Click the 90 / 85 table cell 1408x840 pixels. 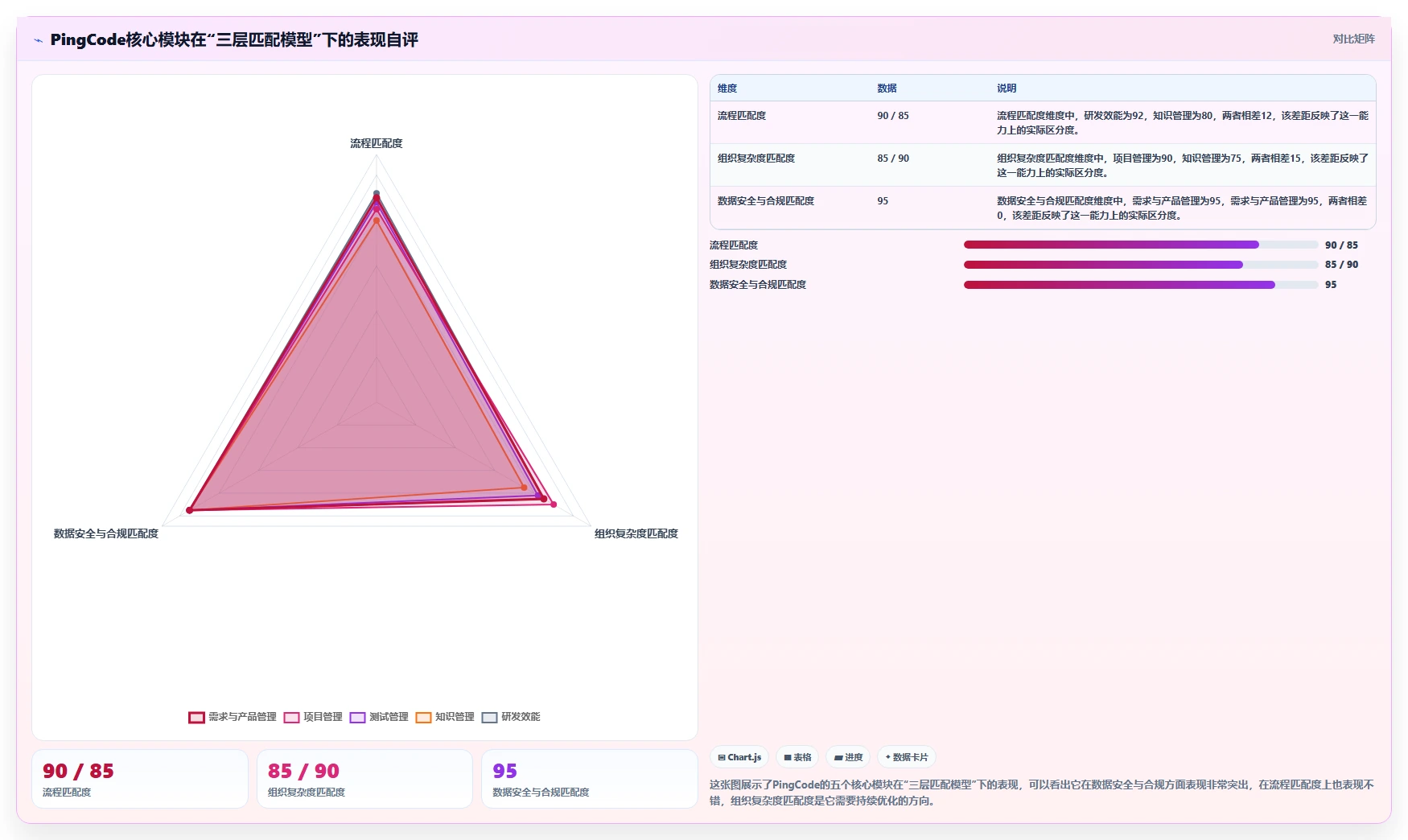tap(893, 116)
